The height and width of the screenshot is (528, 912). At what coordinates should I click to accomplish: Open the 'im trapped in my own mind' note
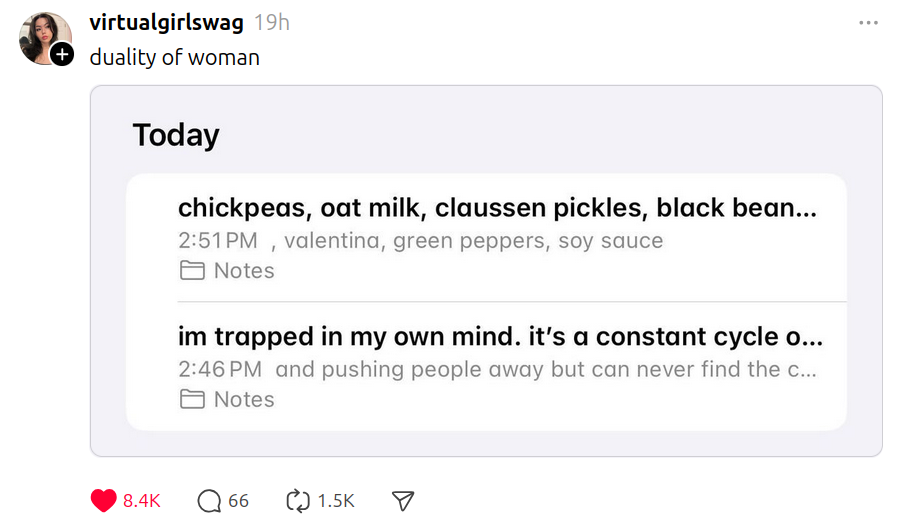[x=500, y=337]
